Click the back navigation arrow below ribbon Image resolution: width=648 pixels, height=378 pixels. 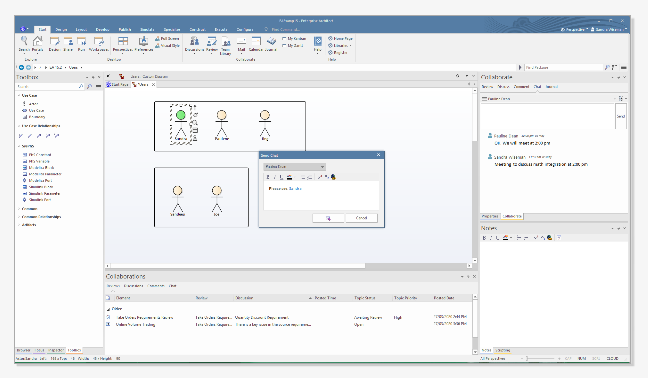[x=21, y=67]
